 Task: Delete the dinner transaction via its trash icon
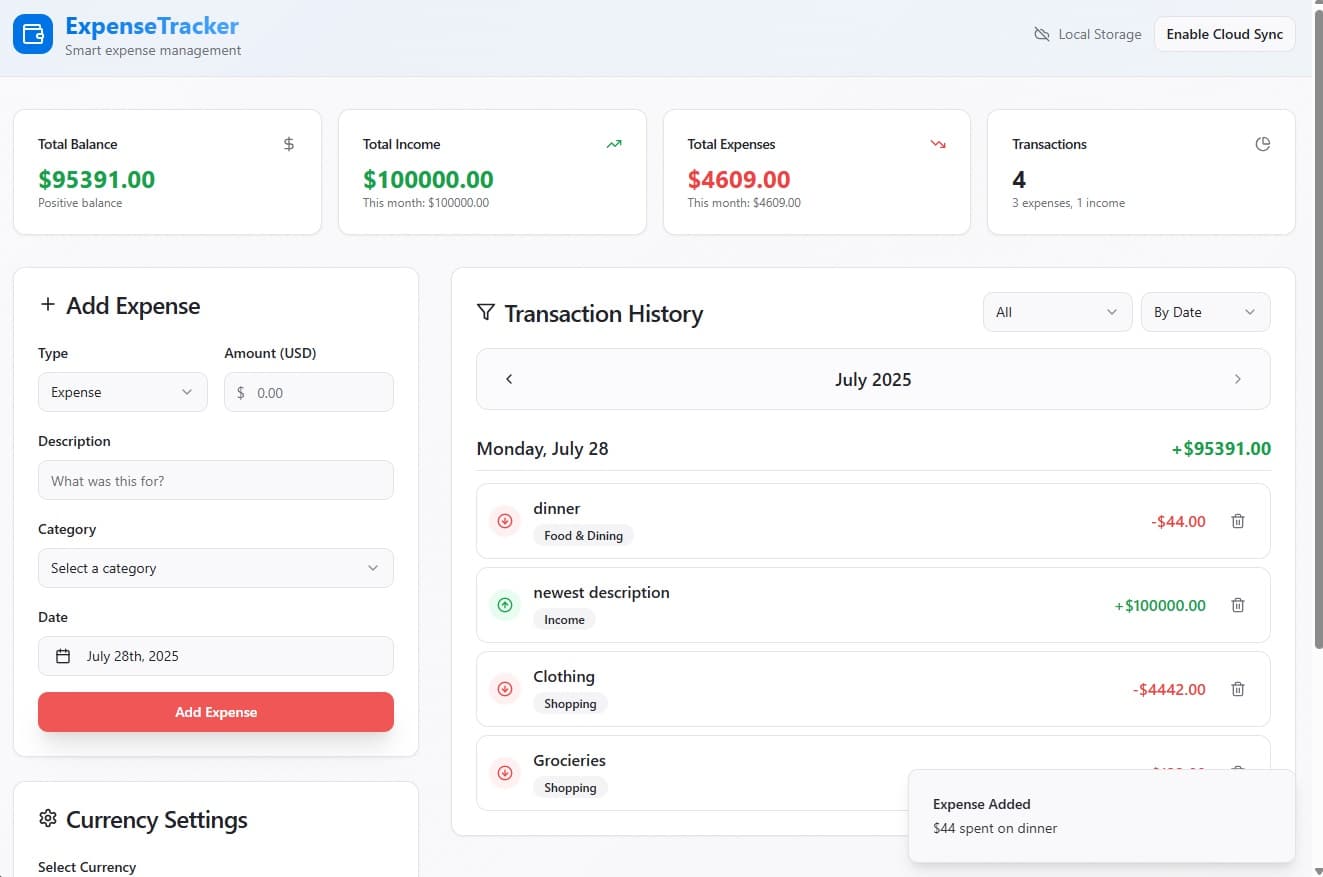1238,521
